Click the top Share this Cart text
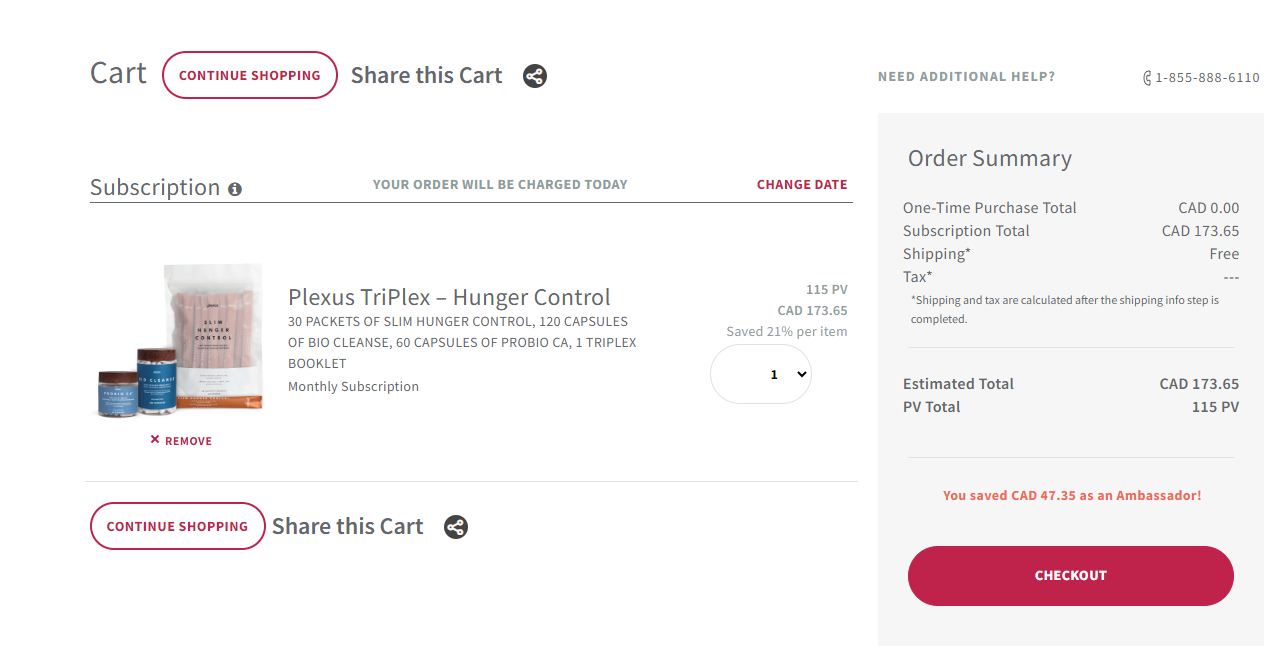 [426, 76]
